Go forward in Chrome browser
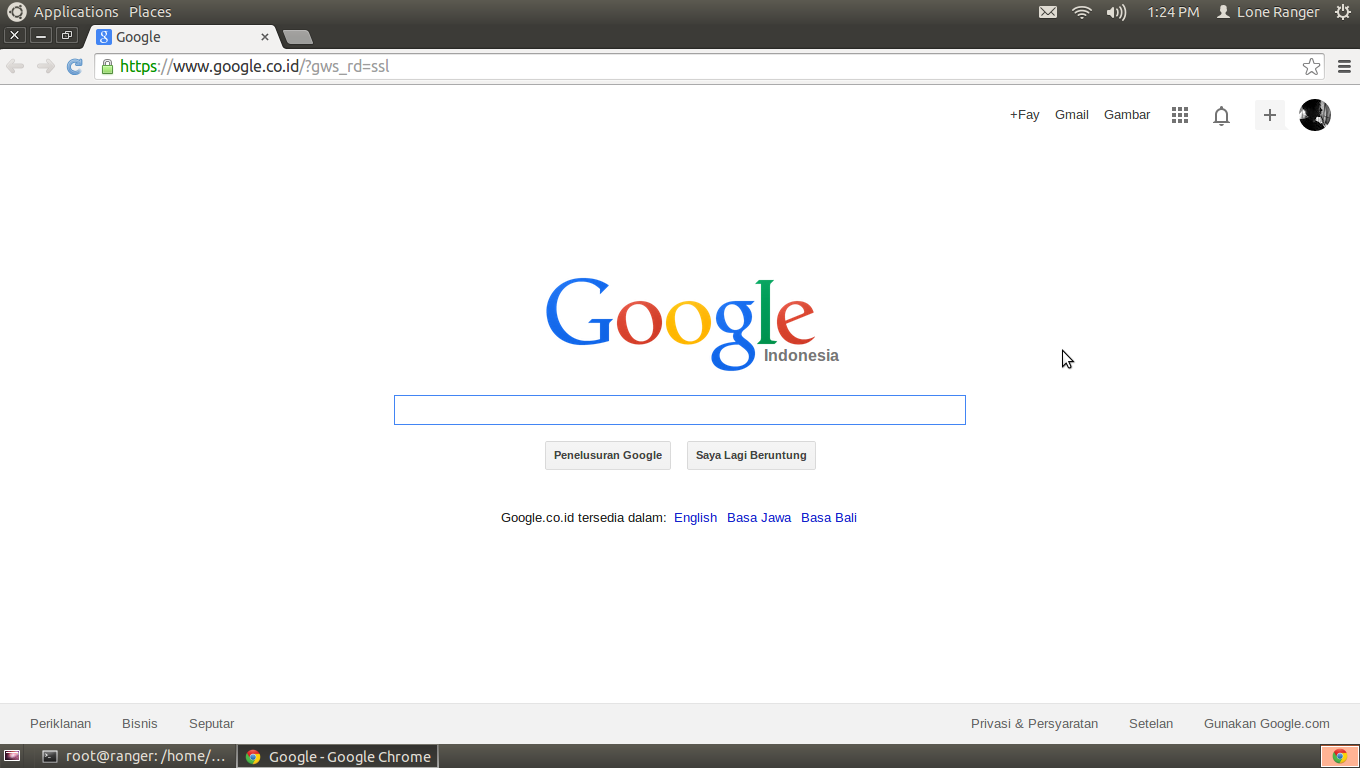 (45, 66)
